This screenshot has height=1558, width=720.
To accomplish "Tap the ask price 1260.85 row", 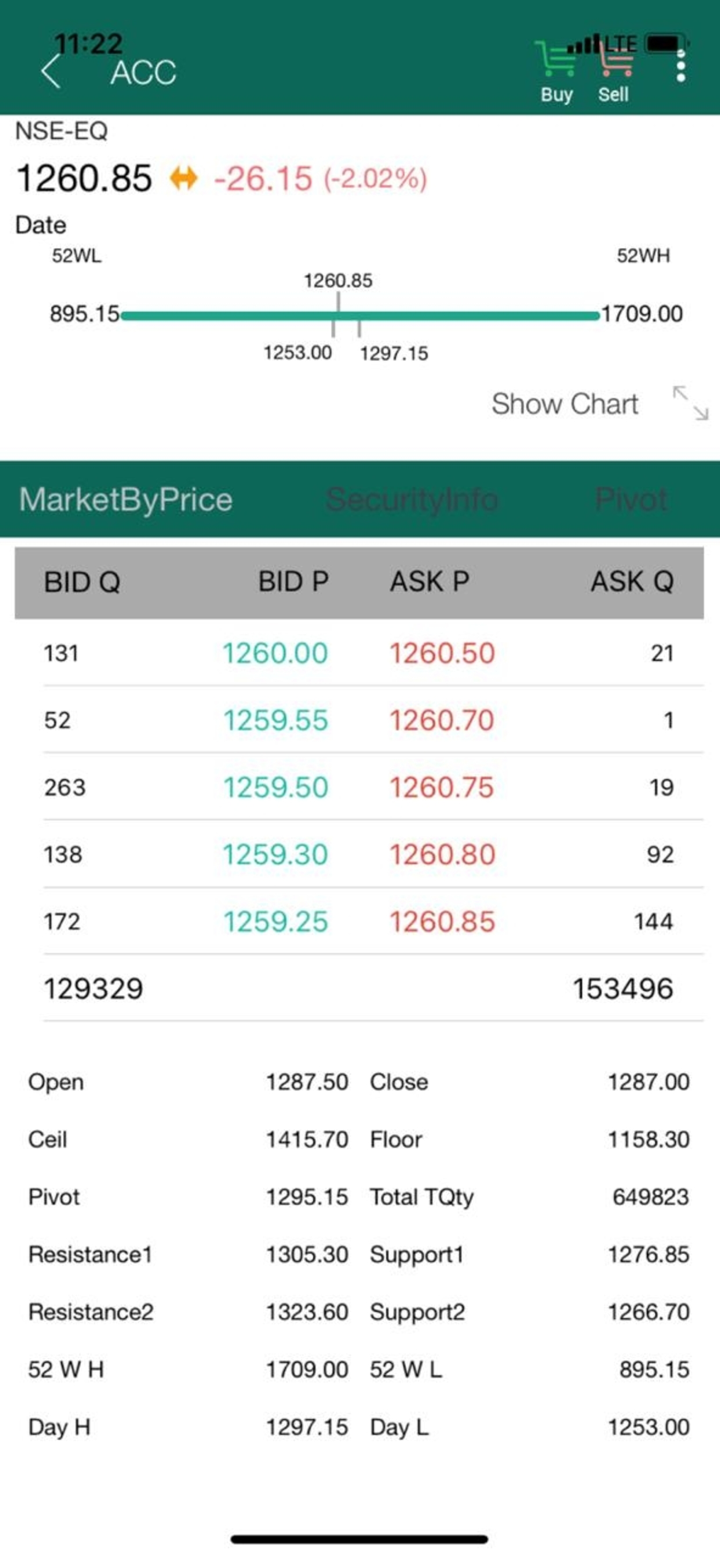I will pos(442,922).
